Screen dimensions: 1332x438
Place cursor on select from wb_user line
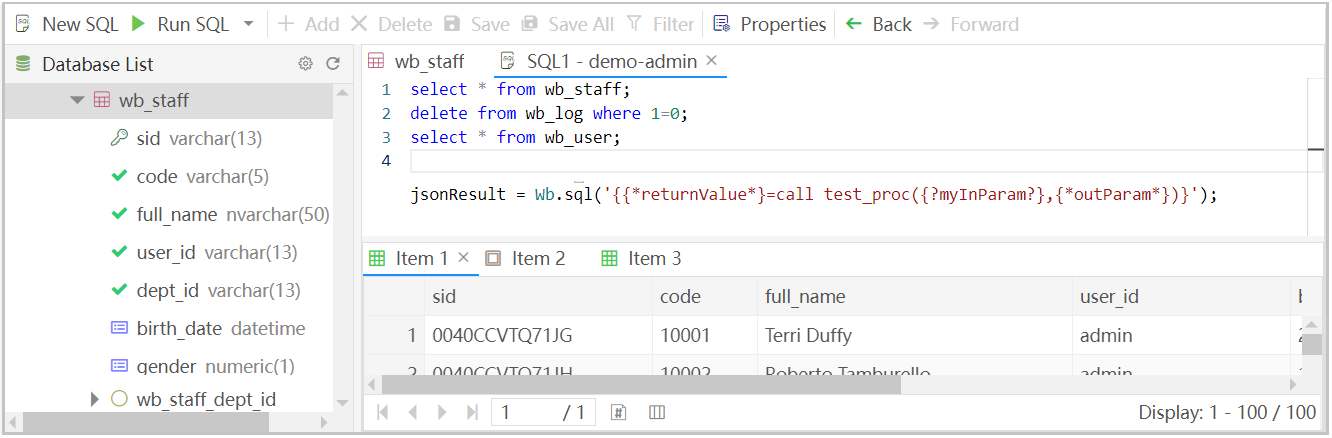coord(516,137)
